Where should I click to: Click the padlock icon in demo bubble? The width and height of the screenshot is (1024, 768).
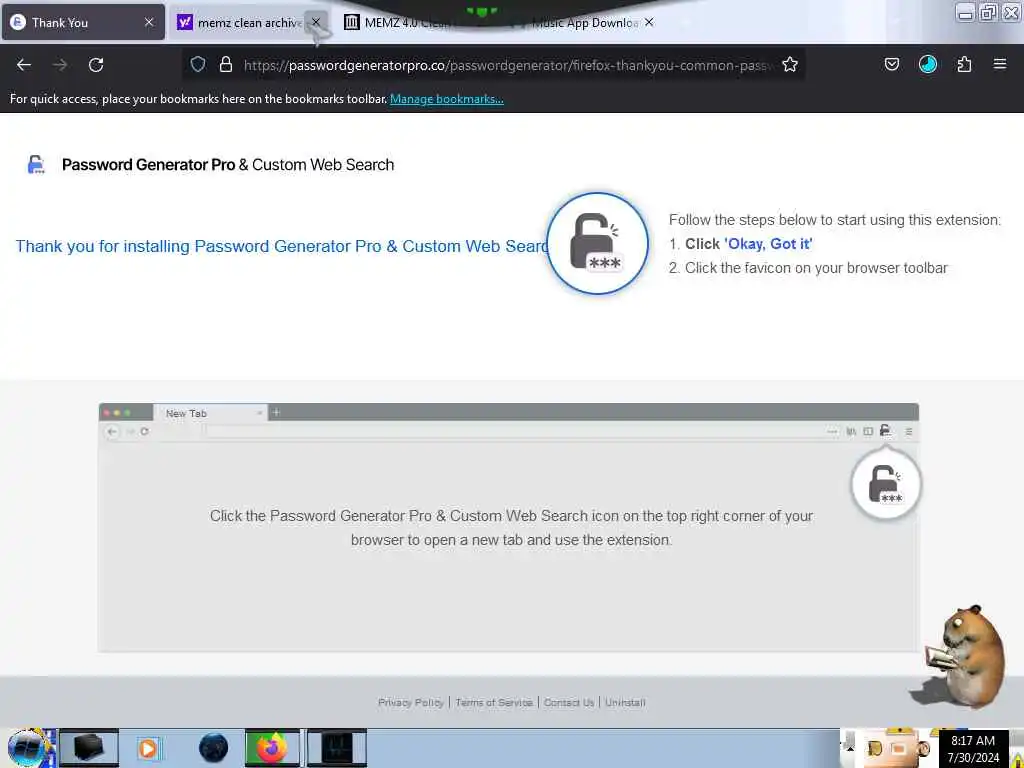point(886,485)
